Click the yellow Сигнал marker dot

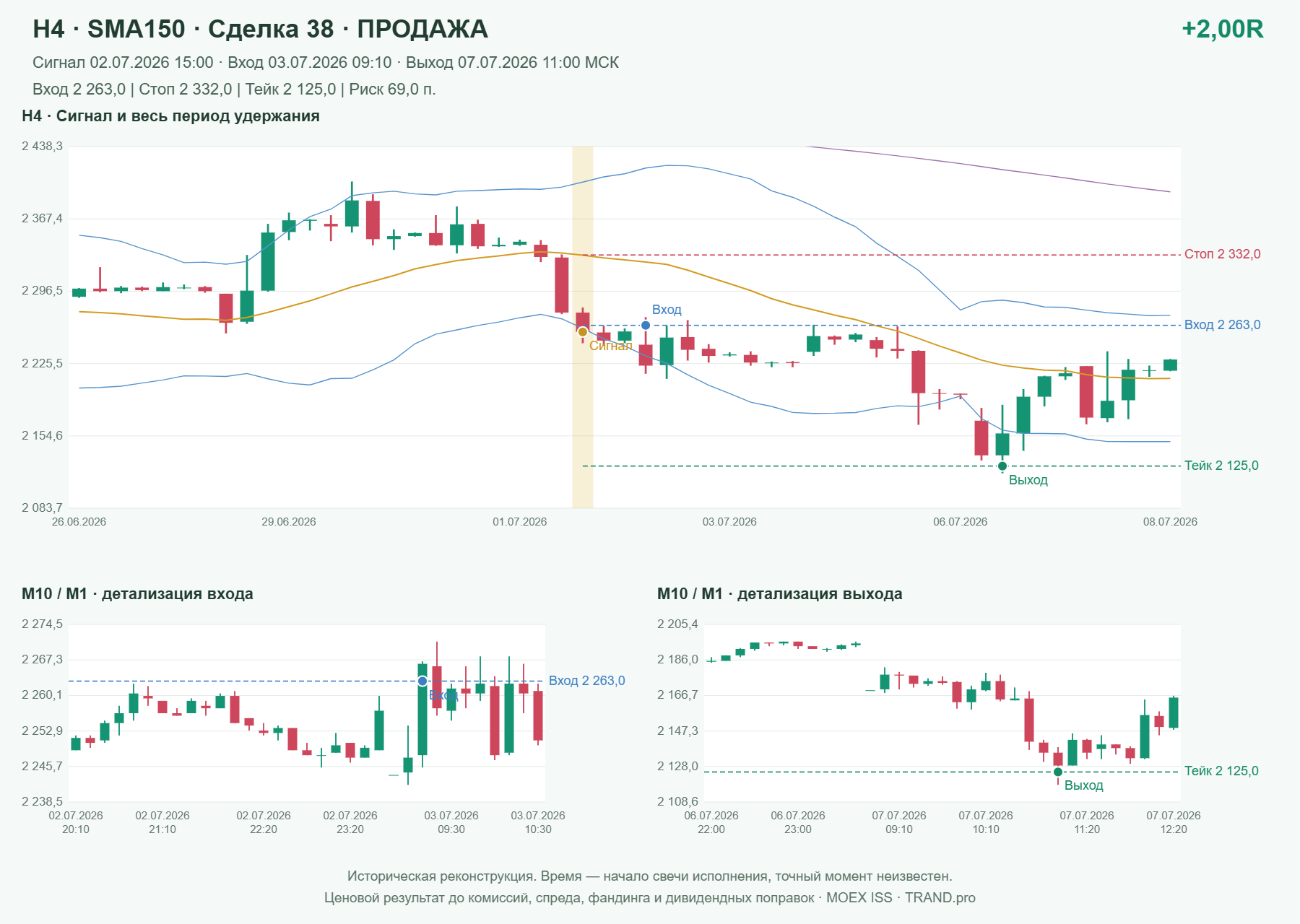(x=583, y=332)
